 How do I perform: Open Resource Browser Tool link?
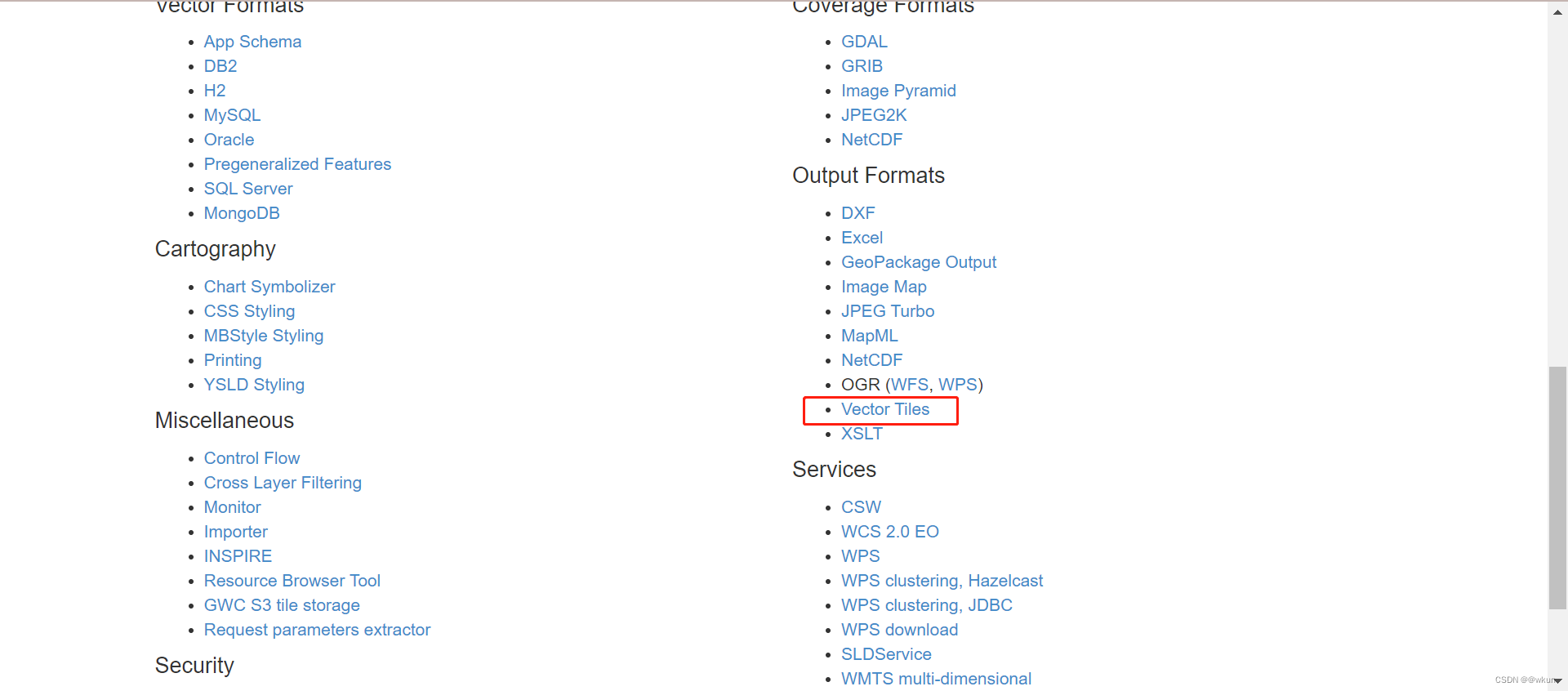[x=292, y=581]
